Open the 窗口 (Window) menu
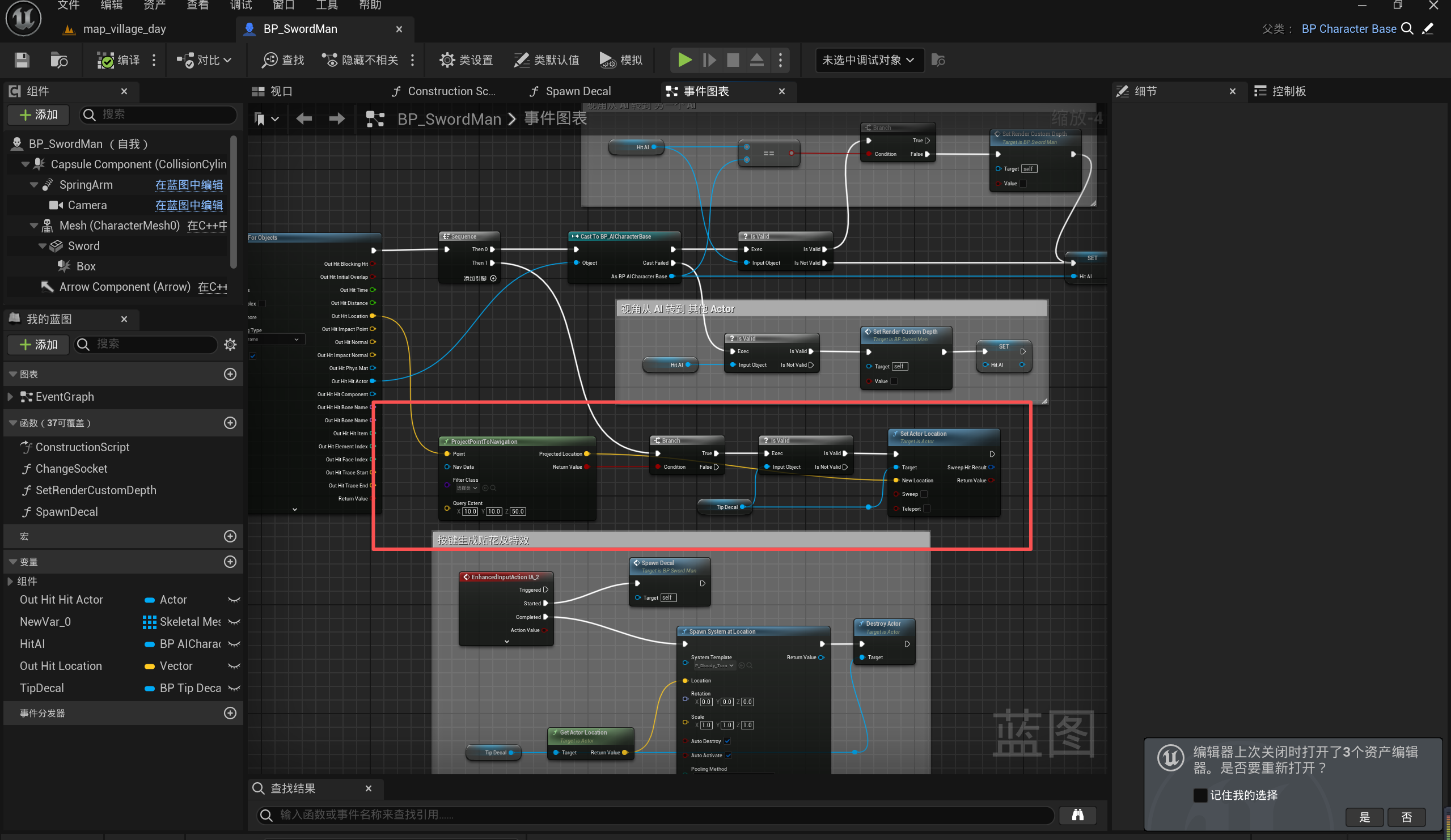This screenshot has width=1451, height=840. [283, 6]
